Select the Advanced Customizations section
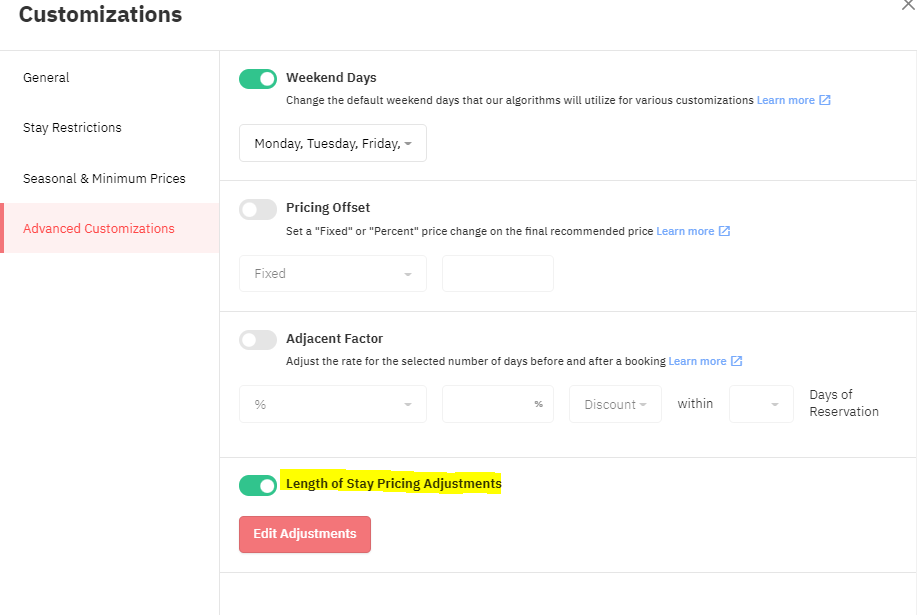The height and width of the screenshot is (615, 917). (110, 228)
